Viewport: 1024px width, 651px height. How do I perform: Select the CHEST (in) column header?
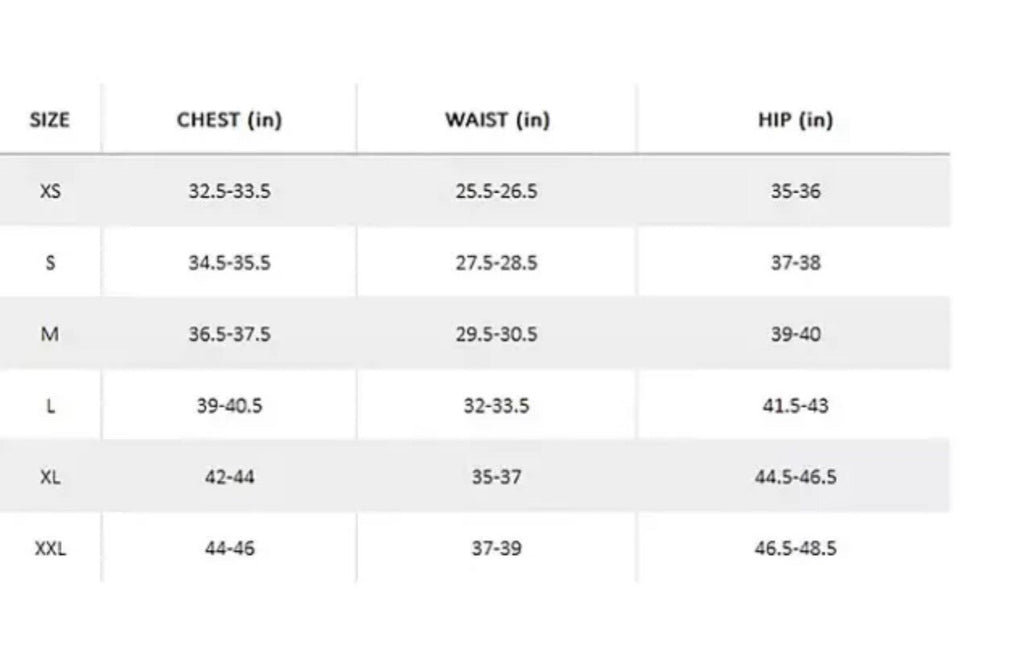pyautogui.click(x=229, y=120)
